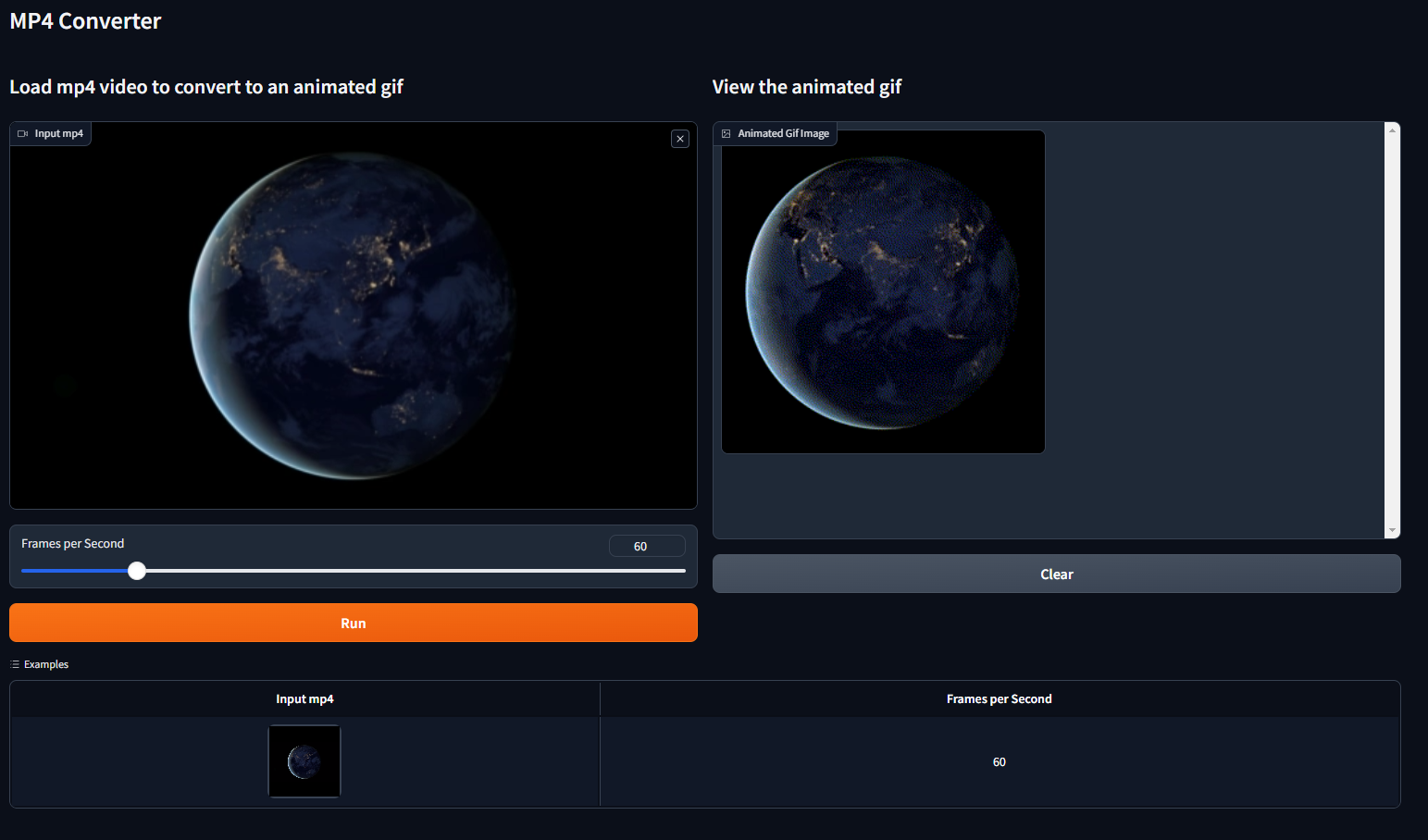Click the View the animated gif heading
1428x840 pixels.
click(x=806, y=87)
